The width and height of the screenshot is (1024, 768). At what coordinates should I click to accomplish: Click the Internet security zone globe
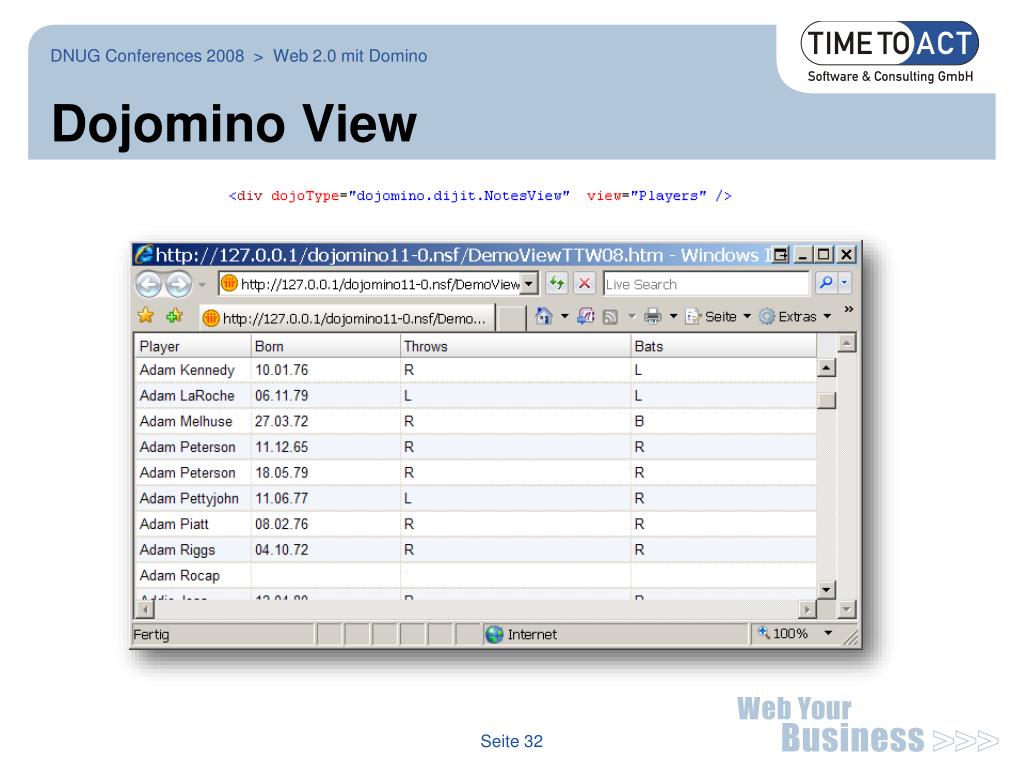494,634
